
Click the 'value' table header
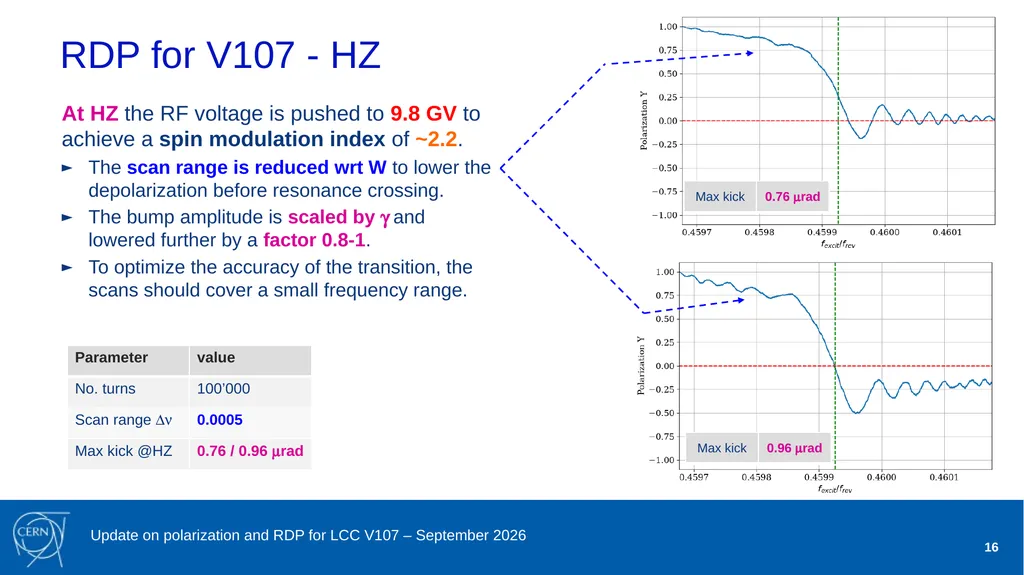[x=250, y=360]
